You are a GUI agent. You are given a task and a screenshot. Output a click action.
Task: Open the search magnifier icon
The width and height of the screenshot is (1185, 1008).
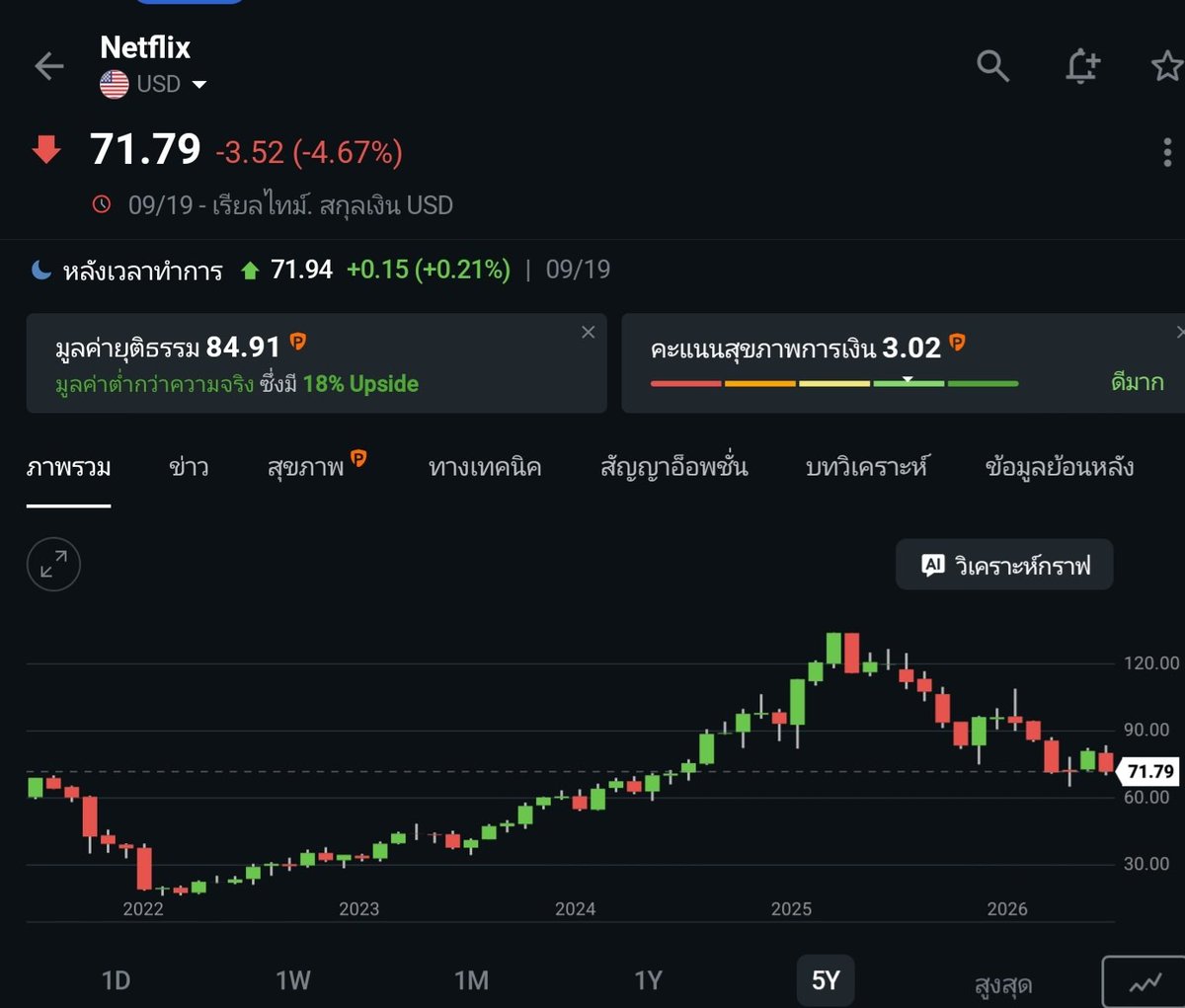tap(992, 66)
